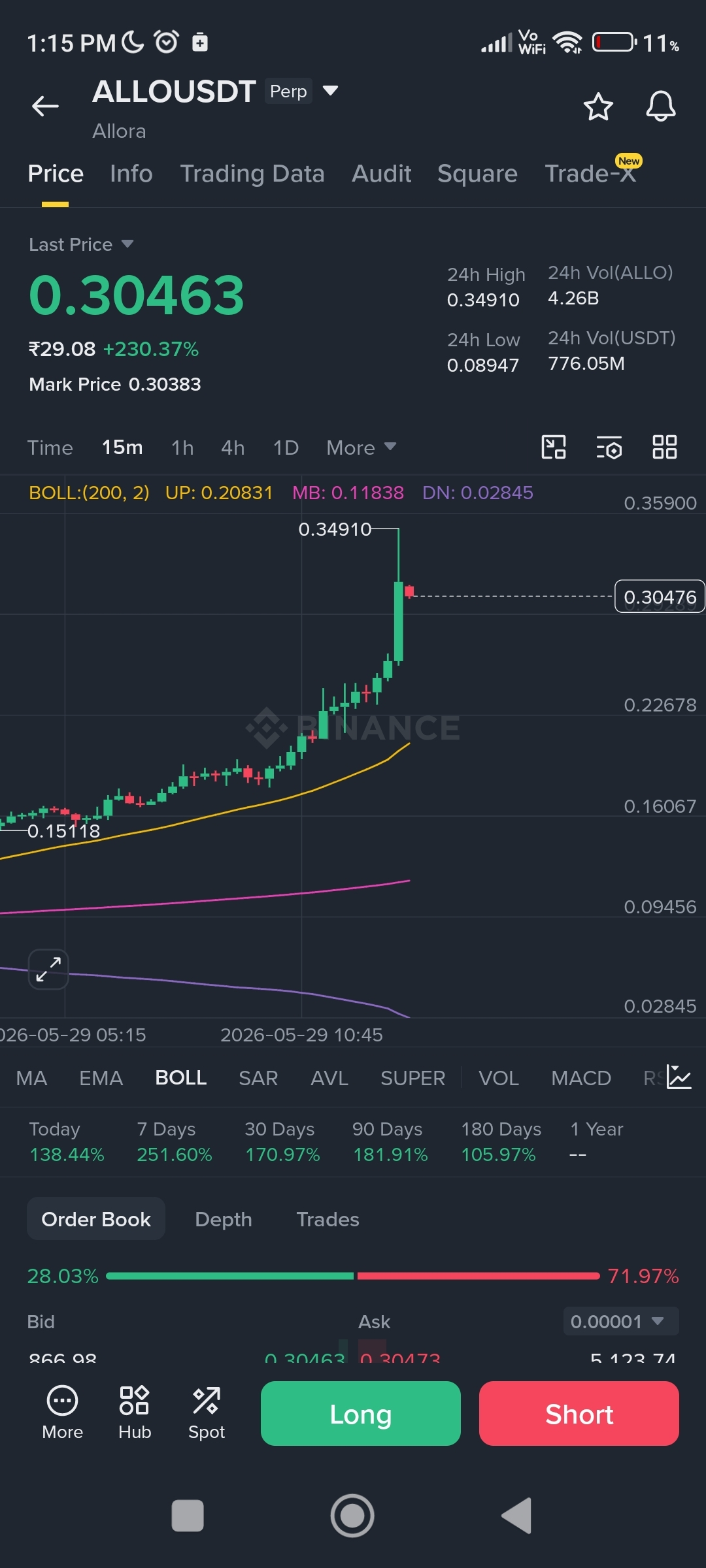
Task: Select the 1D chart interval
Action: pyautogui.click(x=286, y=448)
